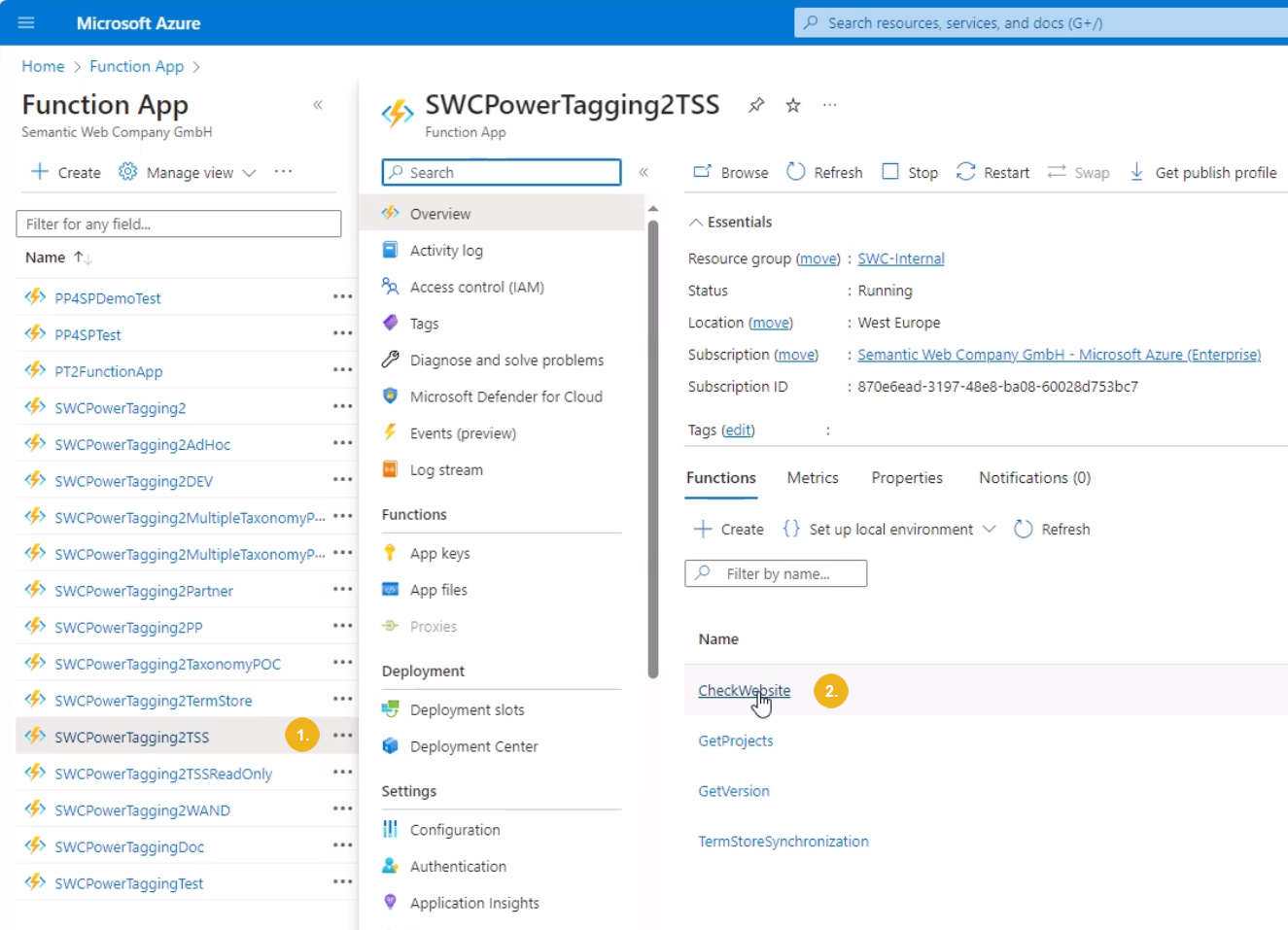Click move link next to Subscription
This screenshot has width=1288, height=930.
point(796,355)
